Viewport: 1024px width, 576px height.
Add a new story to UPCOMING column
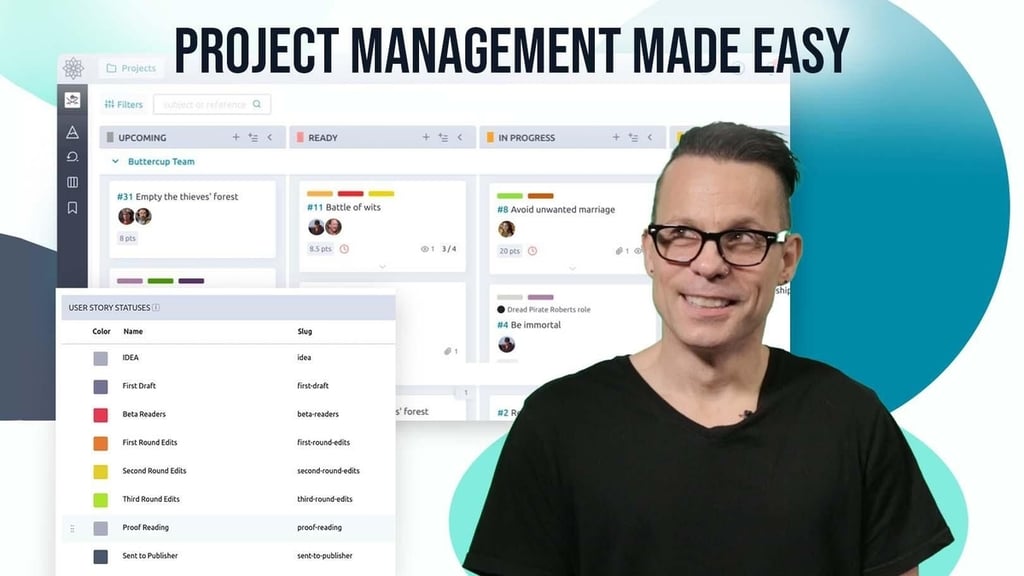[236, 137]
